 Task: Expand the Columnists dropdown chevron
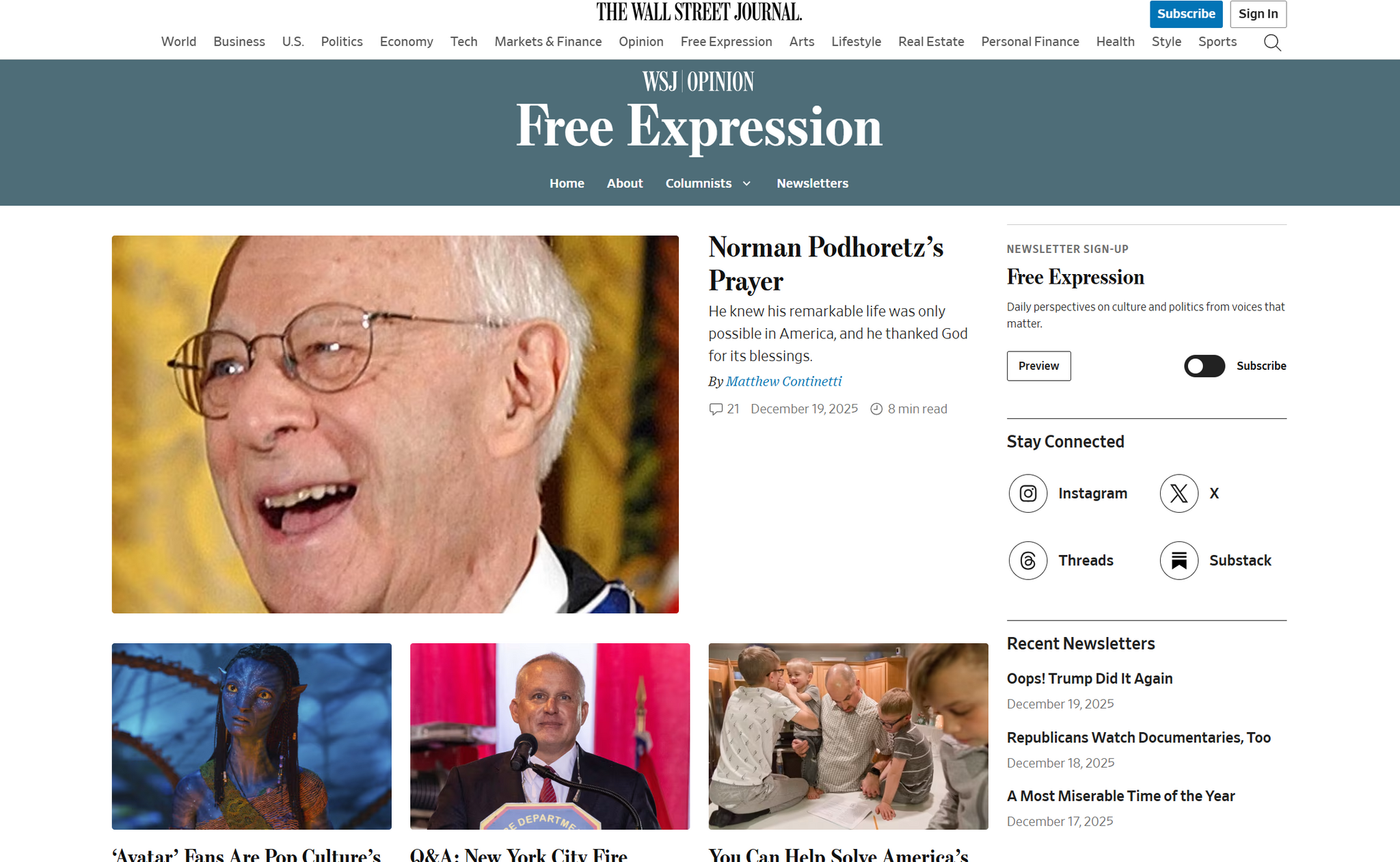pos(746,183)
